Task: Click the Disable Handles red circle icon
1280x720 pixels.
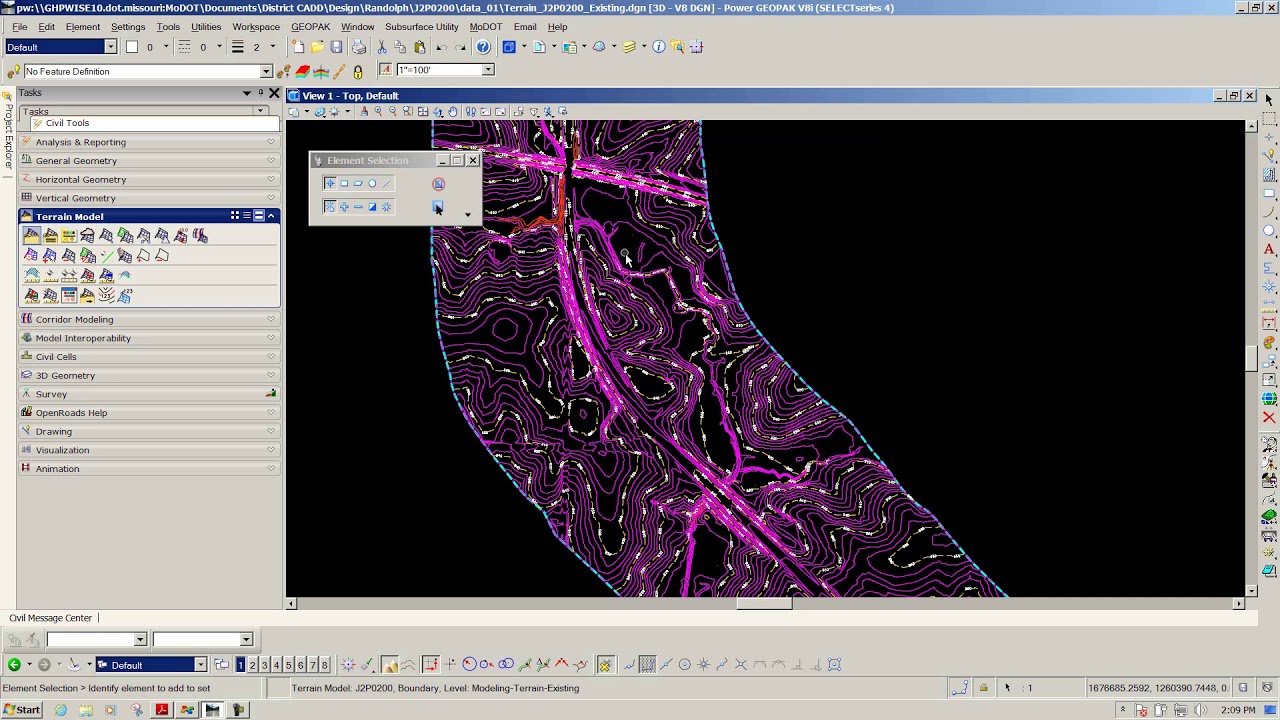Action: tap(438, 184)
